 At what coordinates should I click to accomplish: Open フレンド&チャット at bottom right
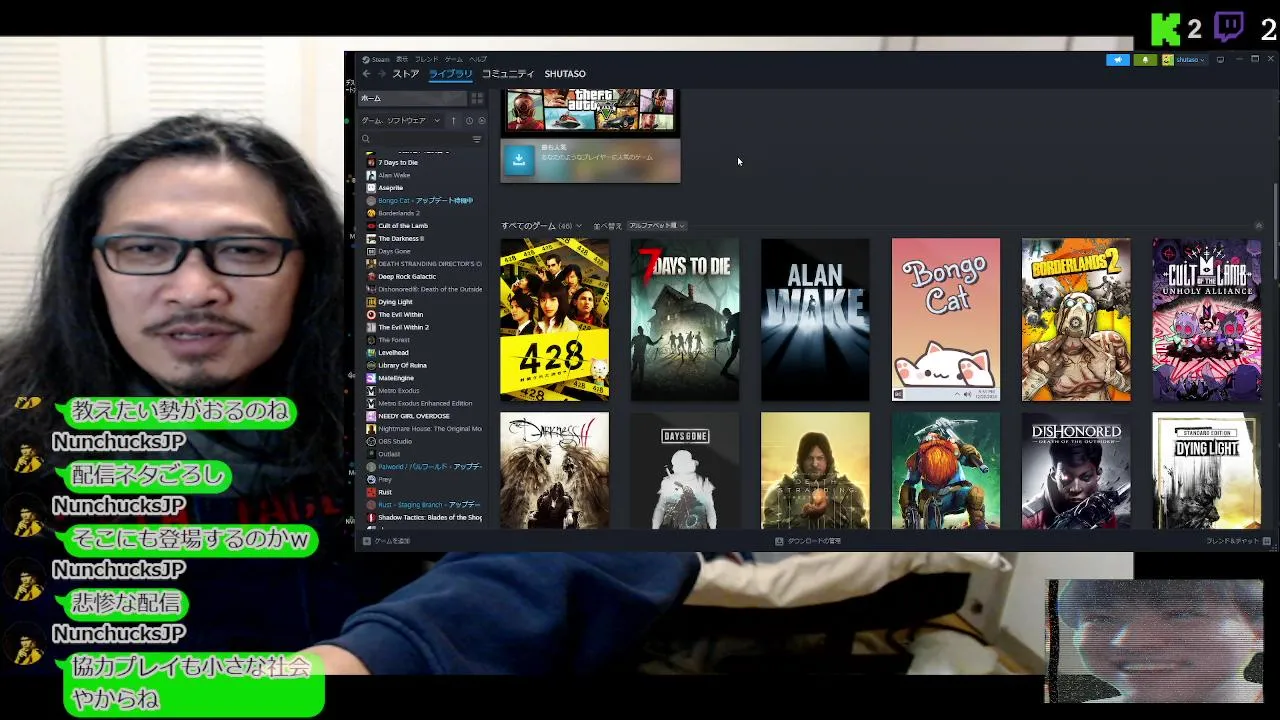click(x=1238, y=541)
